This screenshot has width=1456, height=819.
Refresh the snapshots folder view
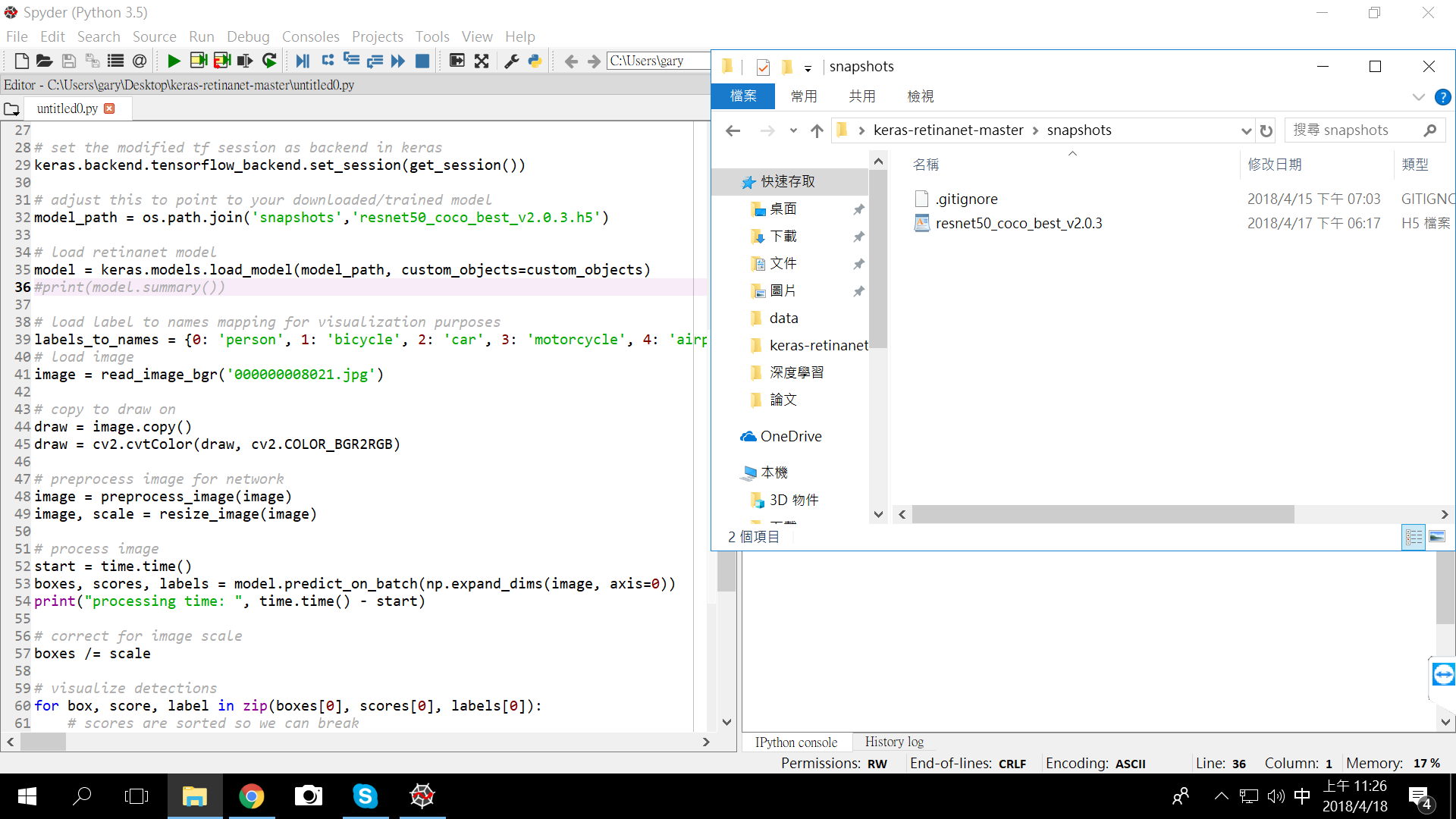pos(1266,130)
